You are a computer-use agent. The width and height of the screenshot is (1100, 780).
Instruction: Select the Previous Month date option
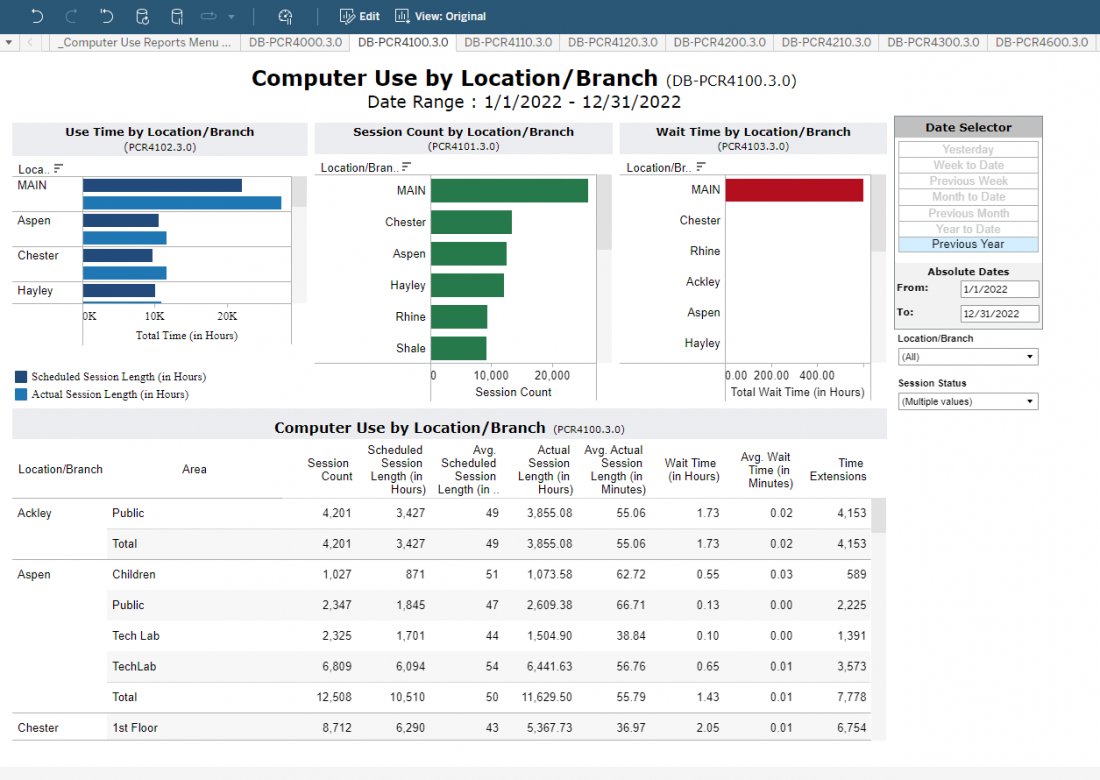point(968,213)
